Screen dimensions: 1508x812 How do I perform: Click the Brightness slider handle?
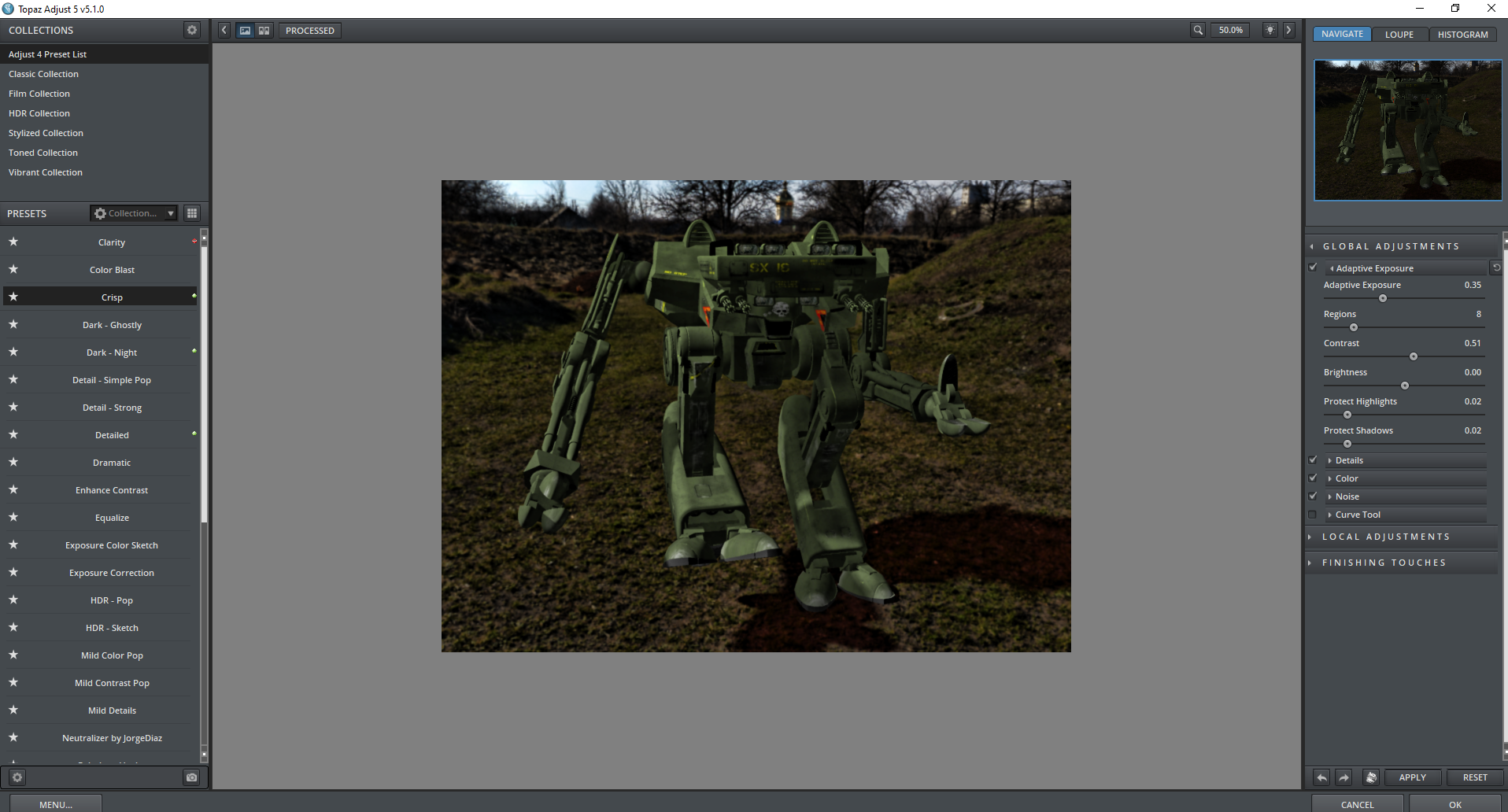coord(1405,386)
